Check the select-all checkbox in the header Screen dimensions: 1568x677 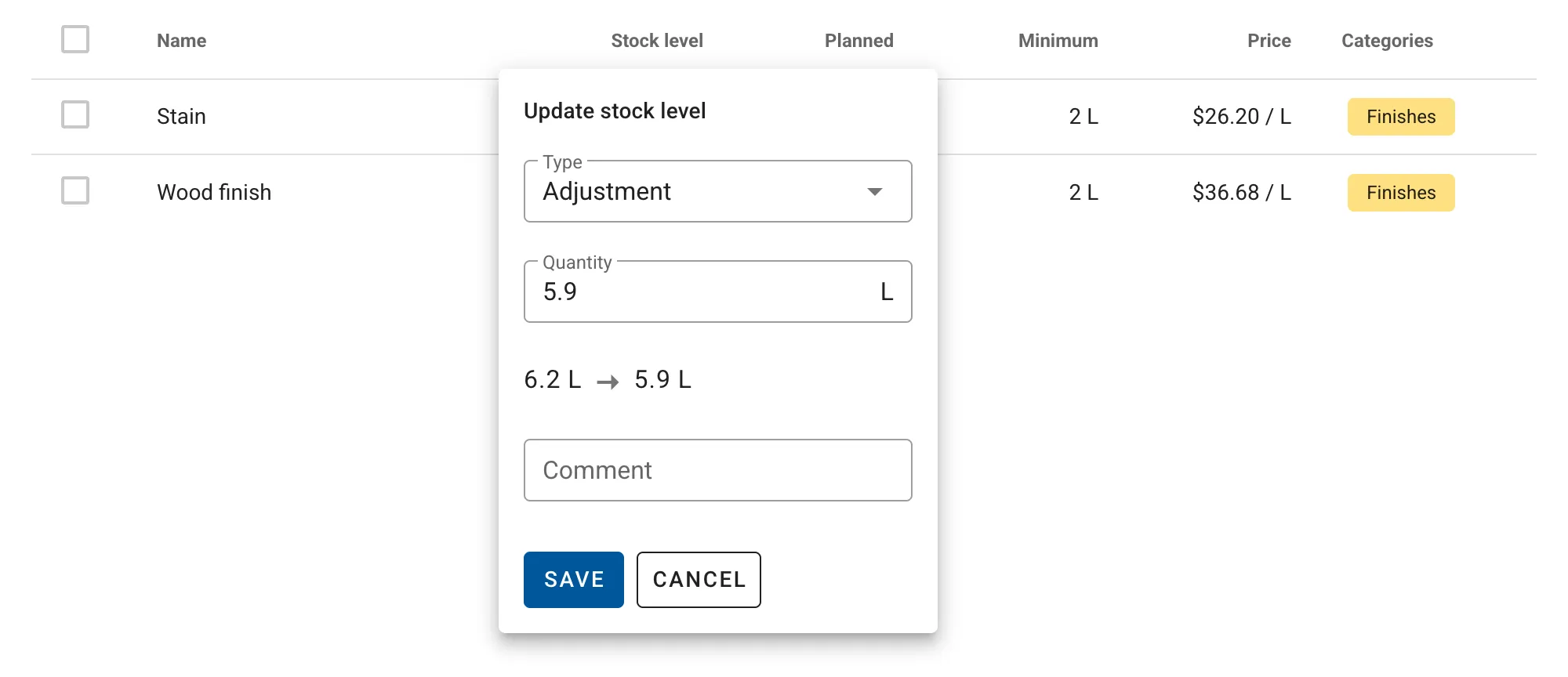pyautogui.click(x=75, y=38)
